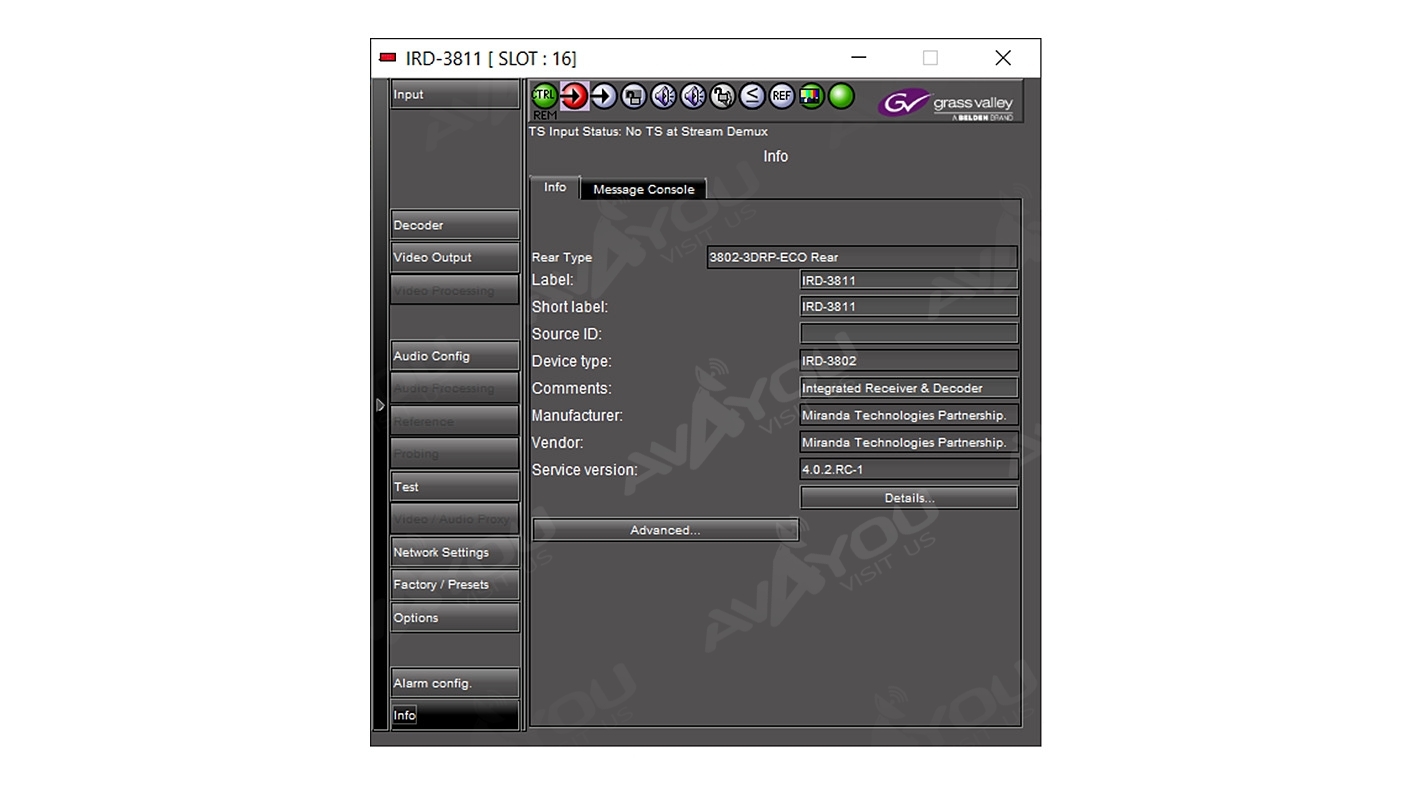This screenshot has height=800, width=1422.
Task: Select the Alarm config. panel button
Action: (x=454, y=683)
